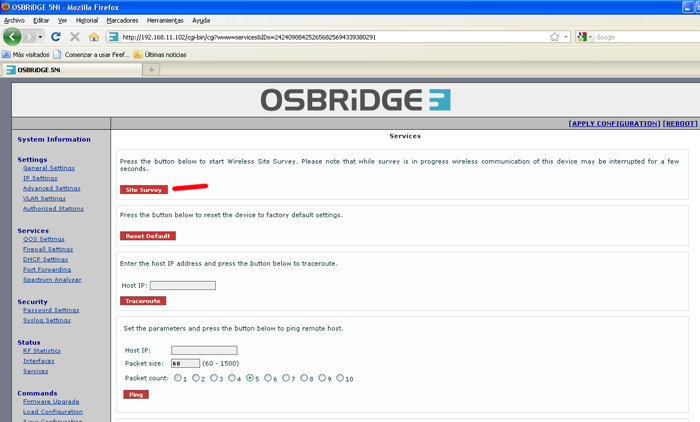Viewport: 700px width, 422px height.
Task: Click the APPLY CONFIGURATION link
Action: (613, 123)
